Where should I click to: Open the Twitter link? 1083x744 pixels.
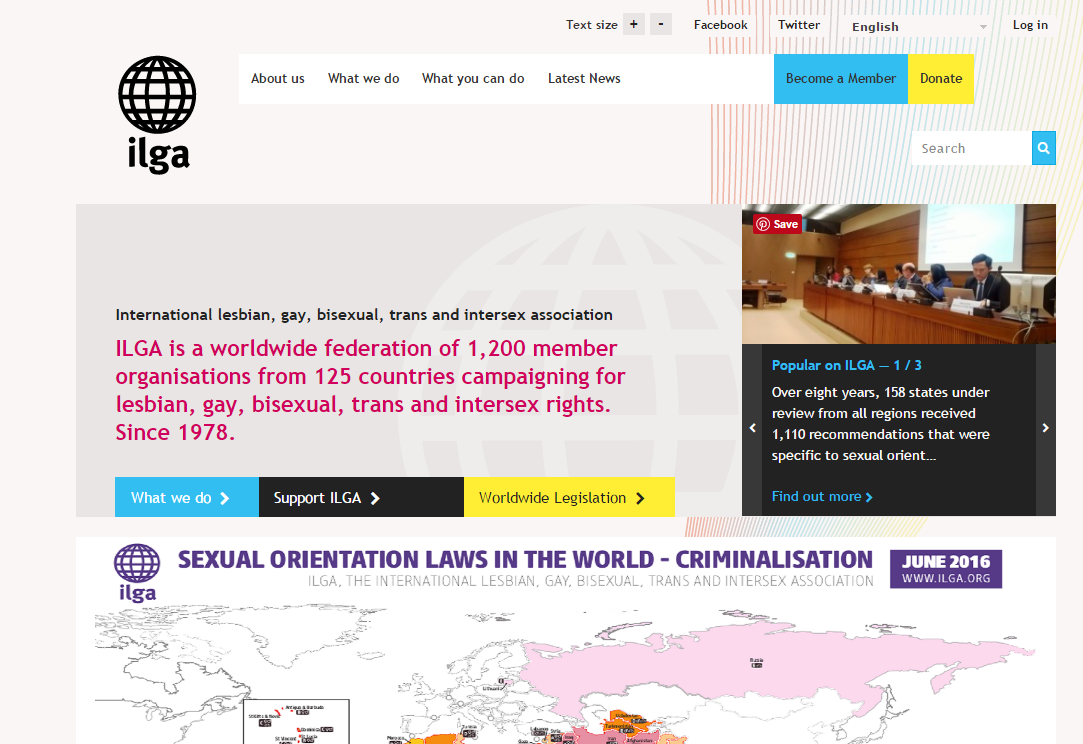coord(798,25)
